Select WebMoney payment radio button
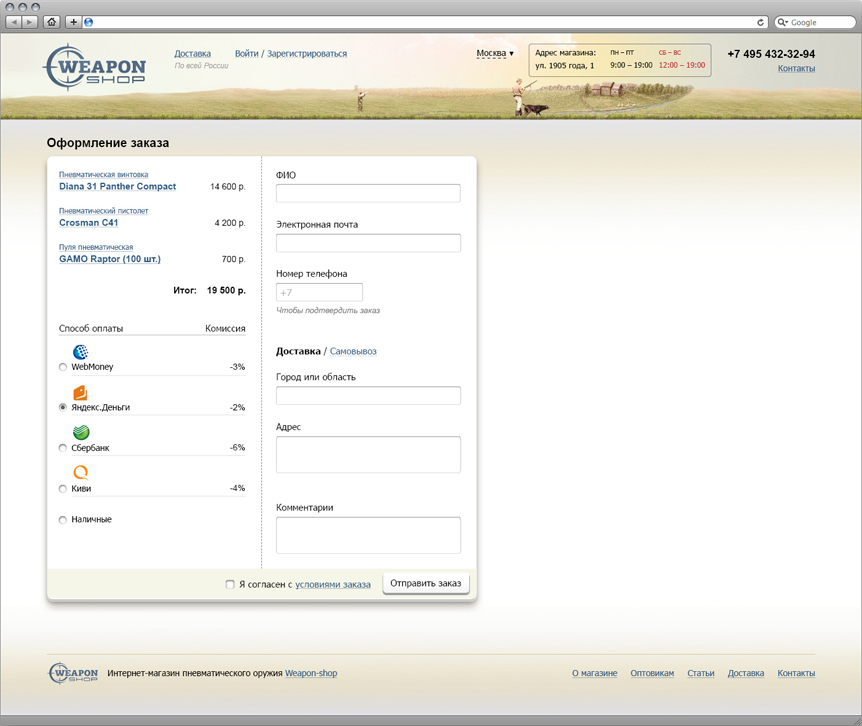Screen dimensions: 862x726 (x=63, y=367)
